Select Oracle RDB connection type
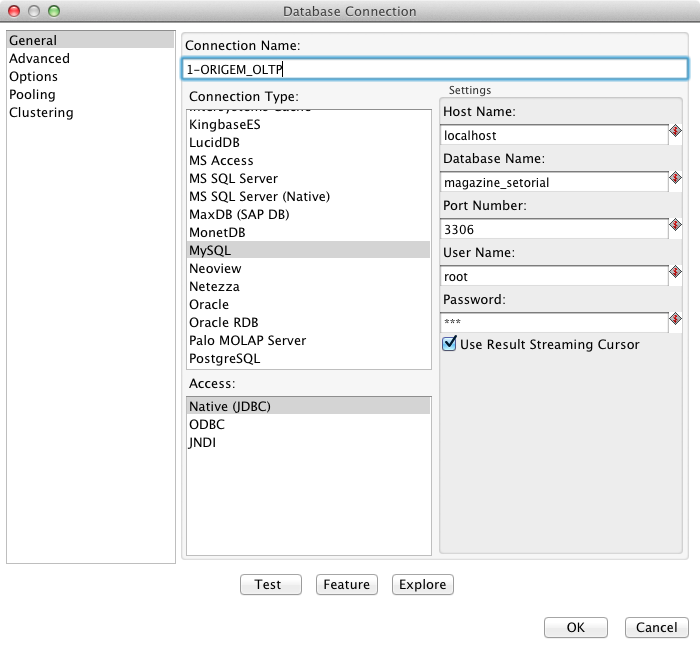This screenshot has width=700, height=650. coord(308,322)
